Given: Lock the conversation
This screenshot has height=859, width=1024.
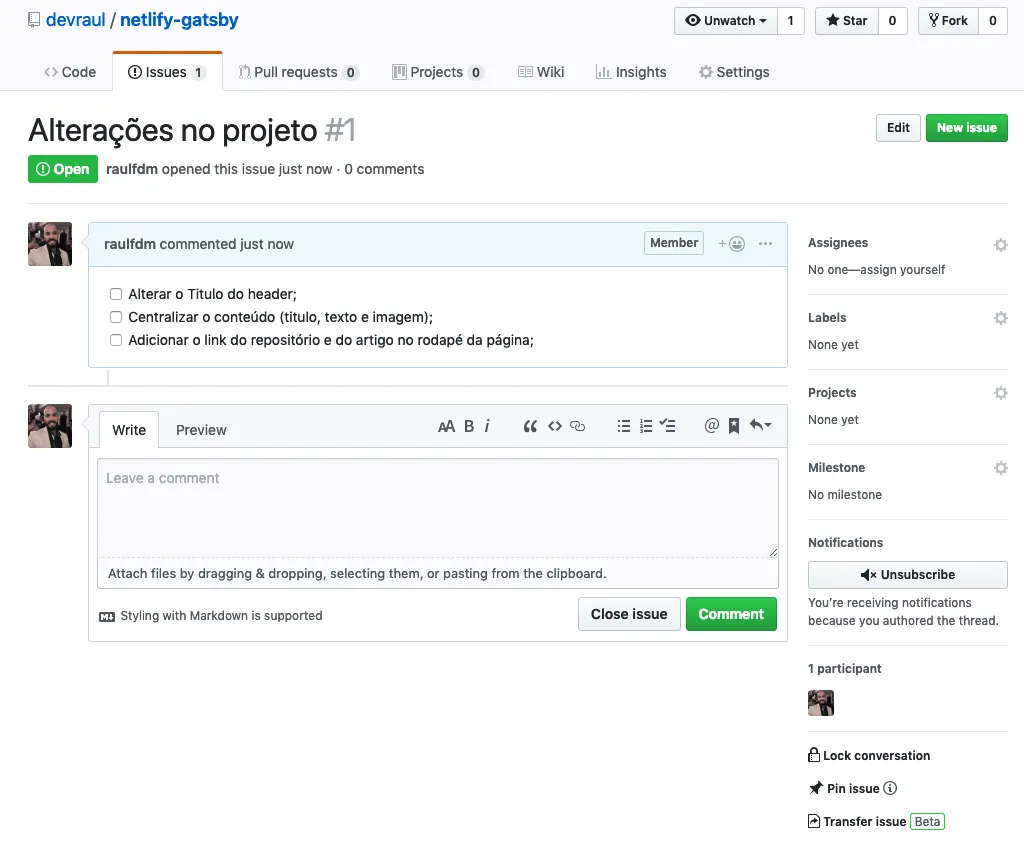Looking at the screenshot, I should 869,756.
